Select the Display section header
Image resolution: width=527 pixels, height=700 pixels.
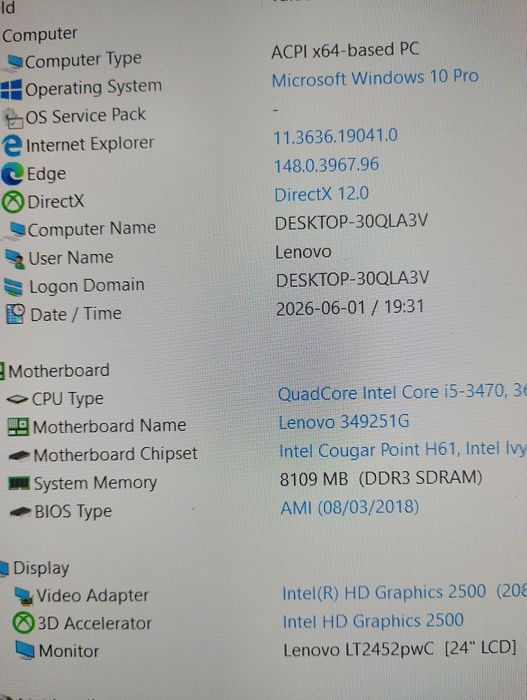coord(41,568)
